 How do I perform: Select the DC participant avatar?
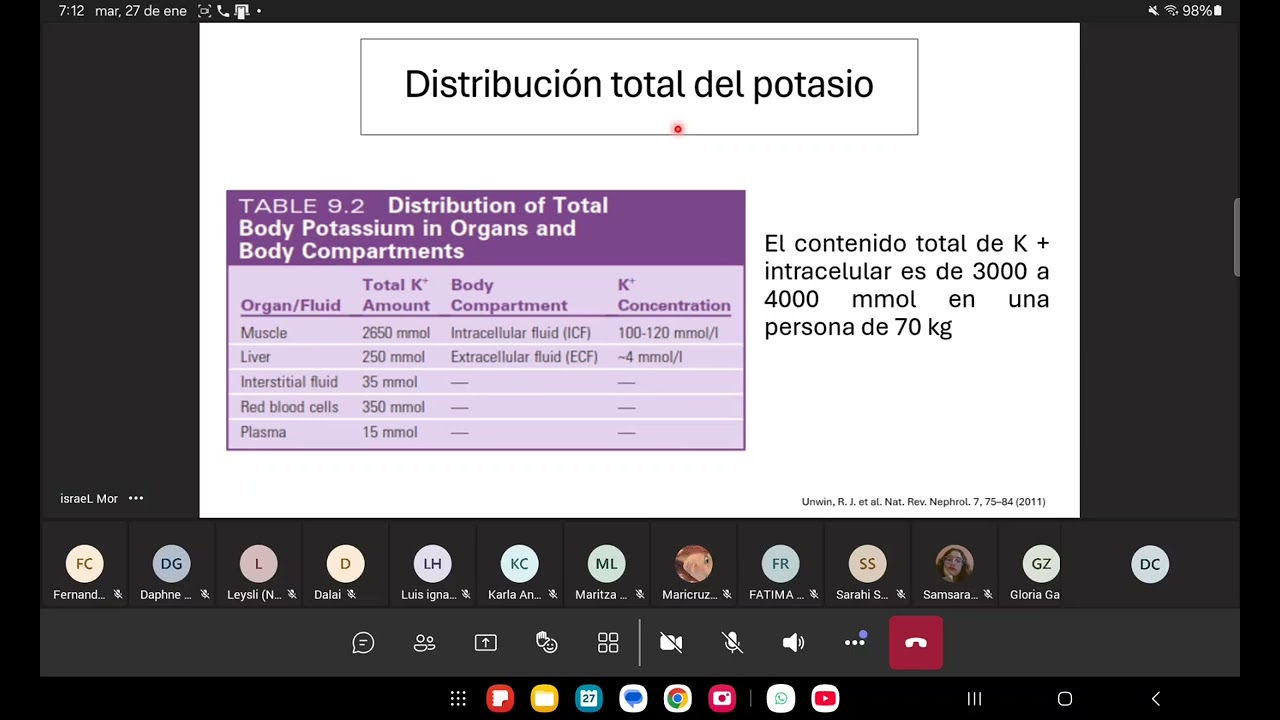point(1150,564)
